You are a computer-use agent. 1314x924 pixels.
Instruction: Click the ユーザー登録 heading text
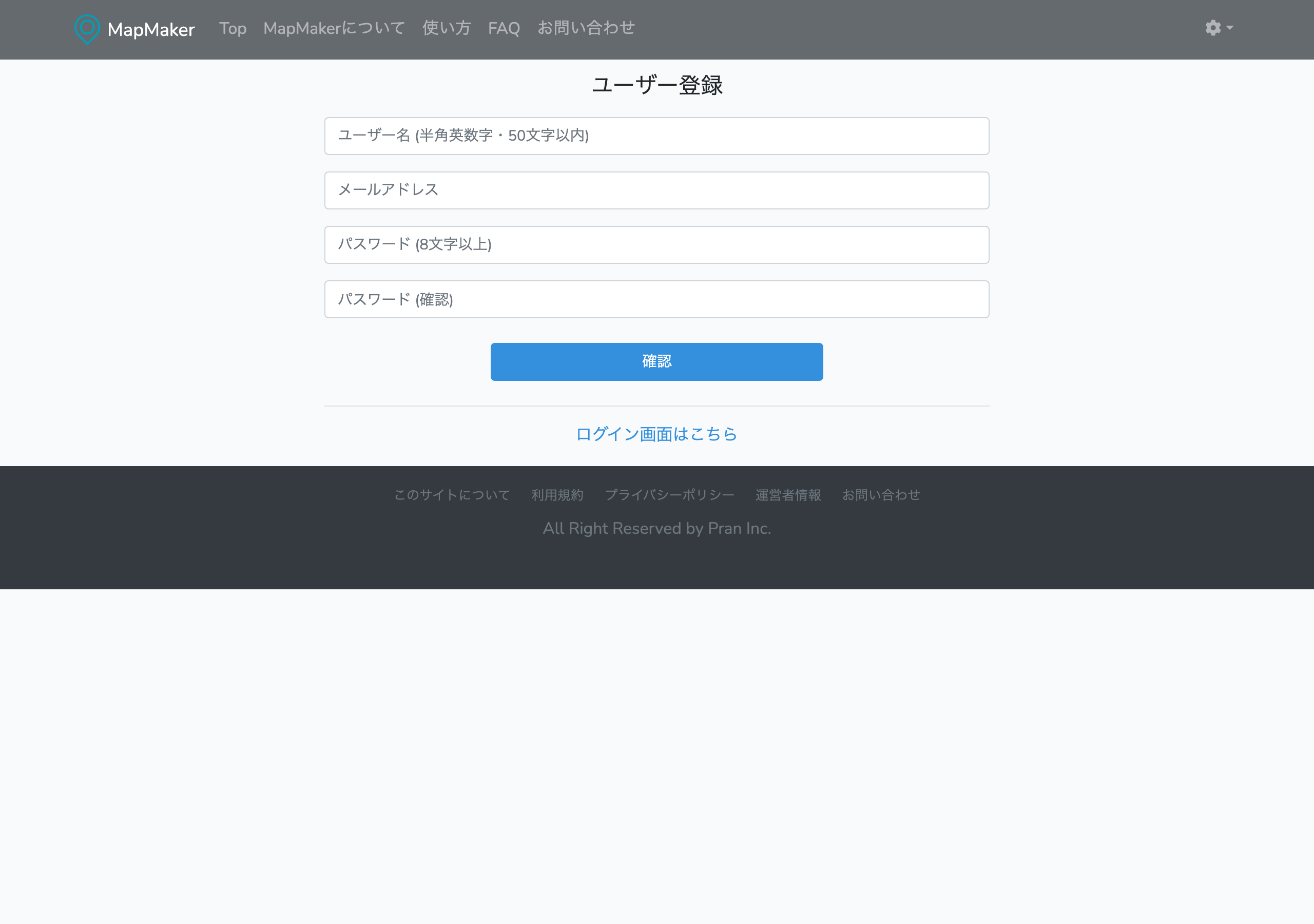click(657, 85)
